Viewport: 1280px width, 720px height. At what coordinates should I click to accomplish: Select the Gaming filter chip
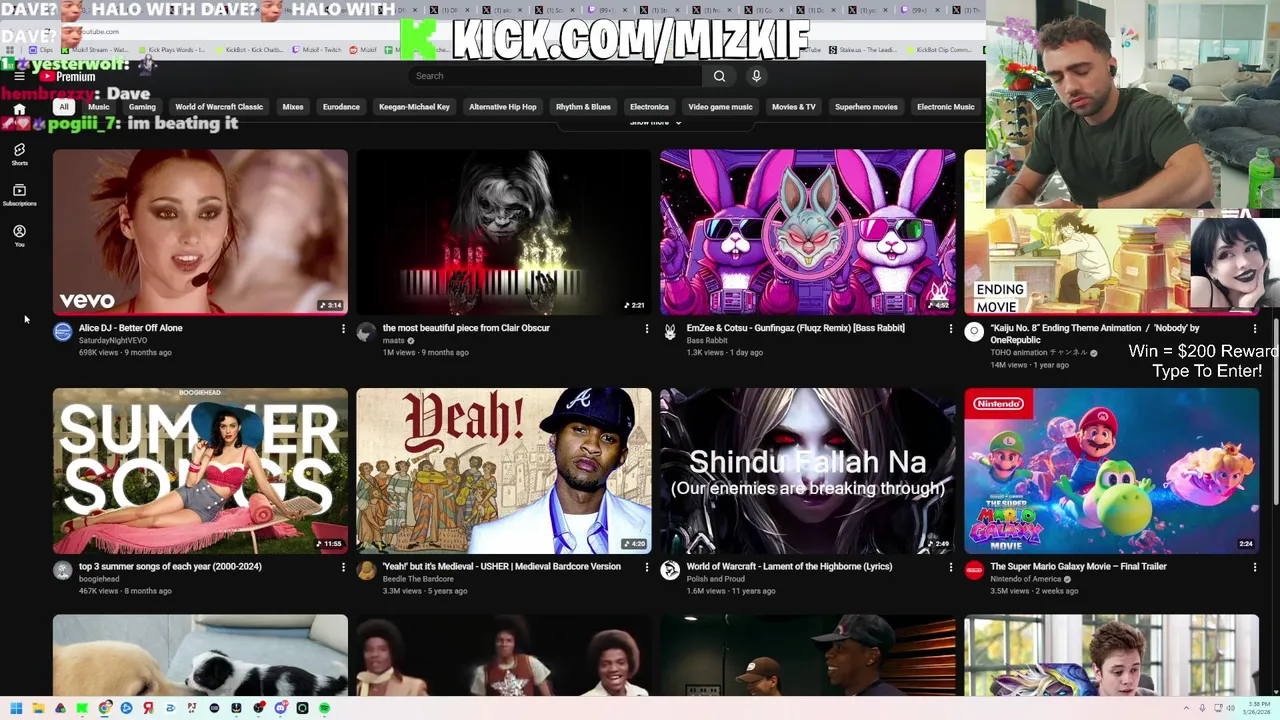click(142, 107)
